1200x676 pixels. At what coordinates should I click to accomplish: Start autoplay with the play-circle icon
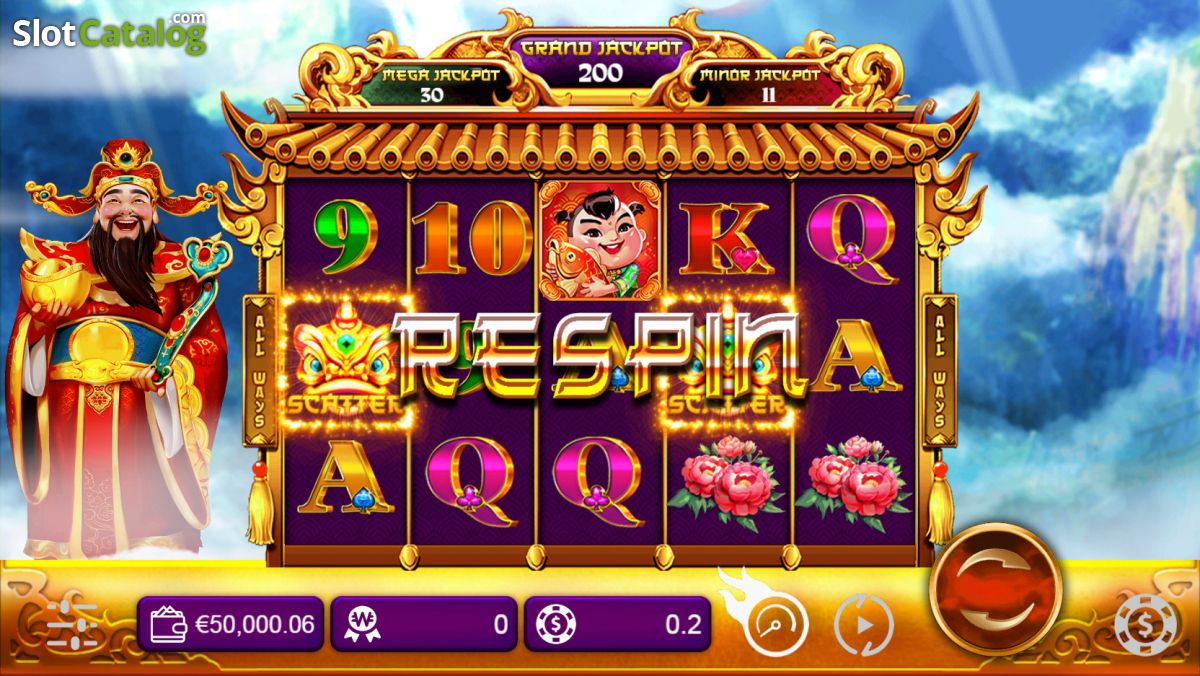(x=863, y=625)
